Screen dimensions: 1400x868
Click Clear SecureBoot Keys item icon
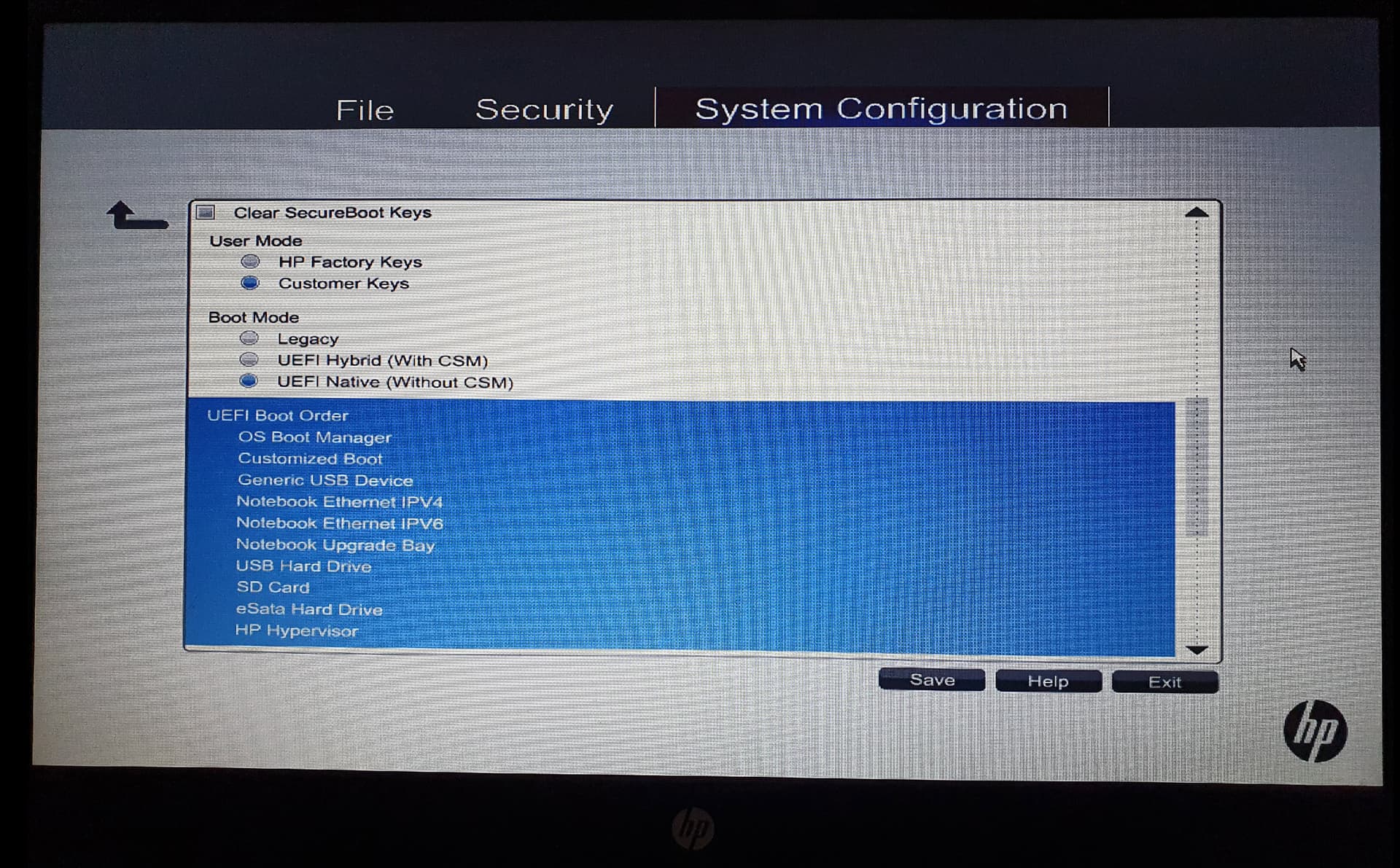(206, 213)
